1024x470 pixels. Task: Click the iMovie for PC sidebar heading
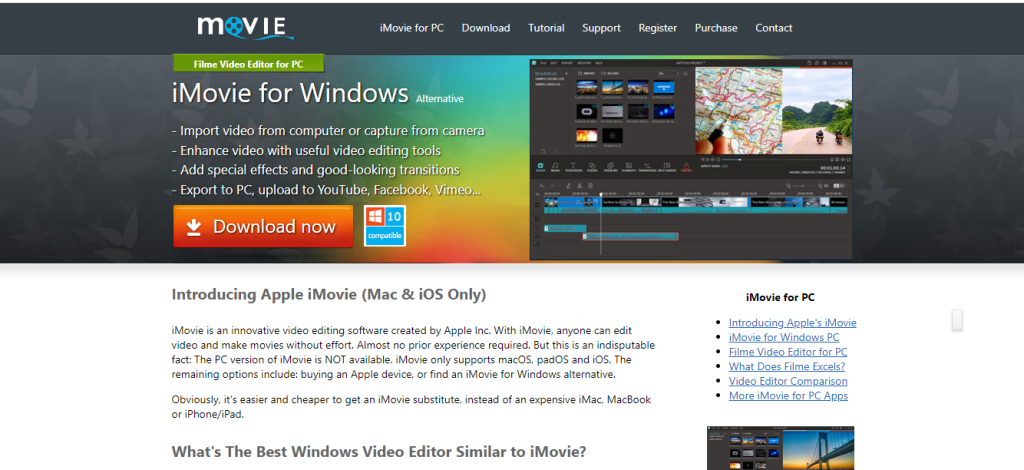780,297
